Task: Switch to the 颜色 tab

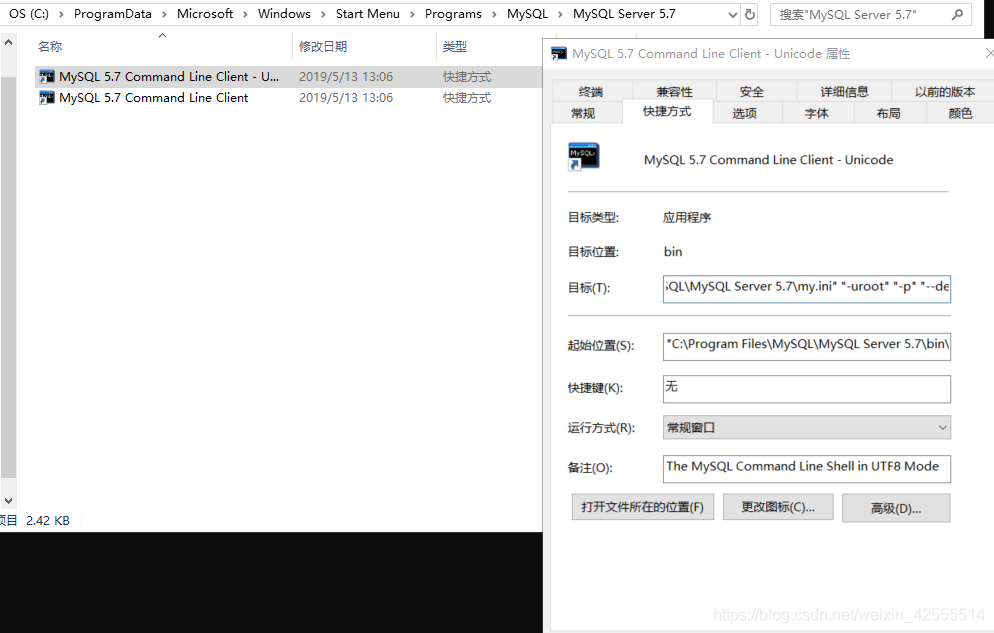Action: [960, 113]
